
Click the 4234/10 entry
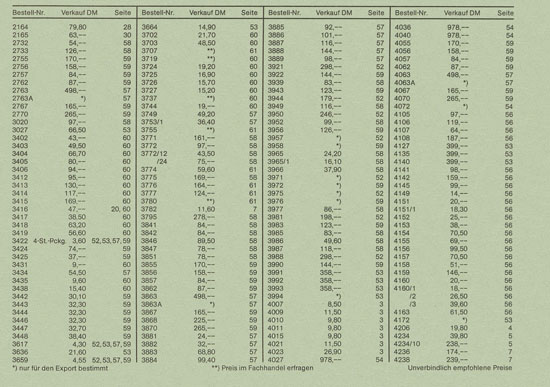tap(407, 344)
